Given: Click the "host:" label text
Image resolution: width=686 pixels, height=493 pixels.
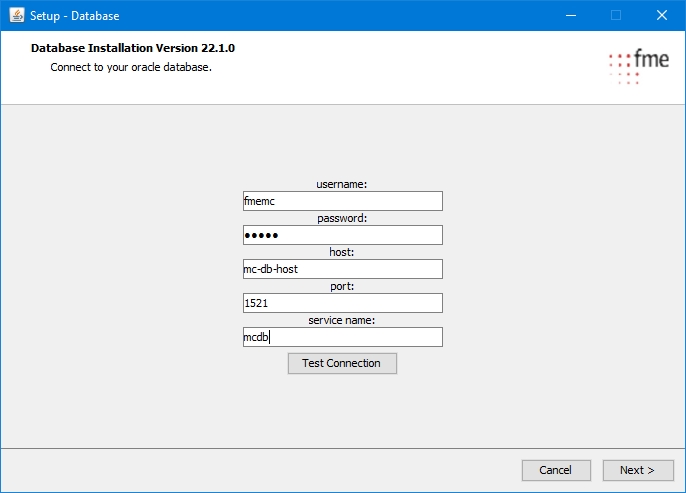Looking at the screenshot, I should pos(342,252).
